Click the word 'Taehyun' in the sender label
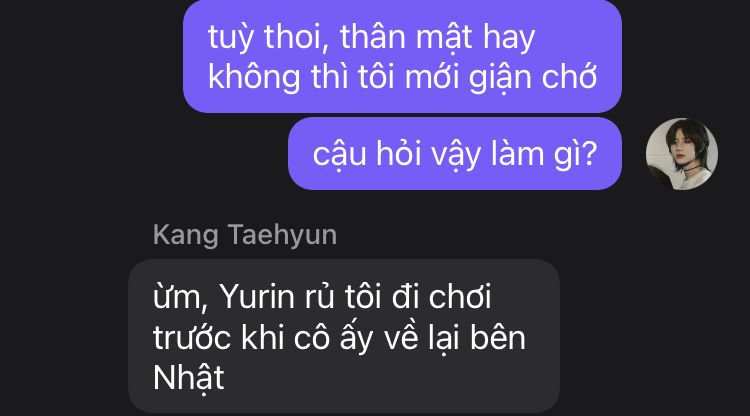The image size is (750, 416). coord(283,236)
